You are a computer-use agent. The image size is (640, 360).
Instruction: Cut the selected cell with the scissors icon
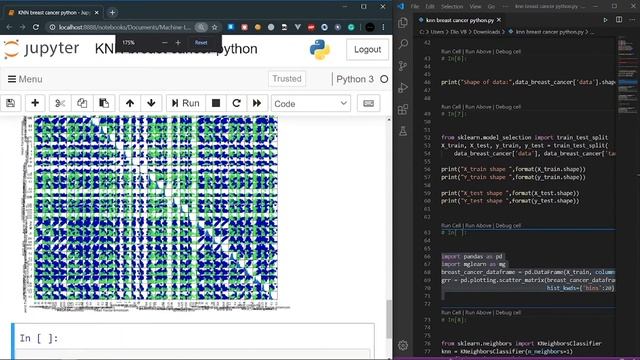click(x=60, y=103)
